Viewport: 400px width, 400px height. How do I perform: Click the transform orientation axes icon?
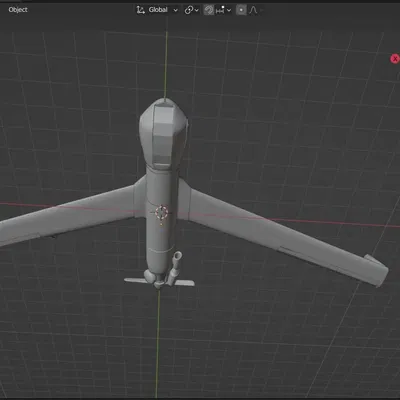point(140,10)
